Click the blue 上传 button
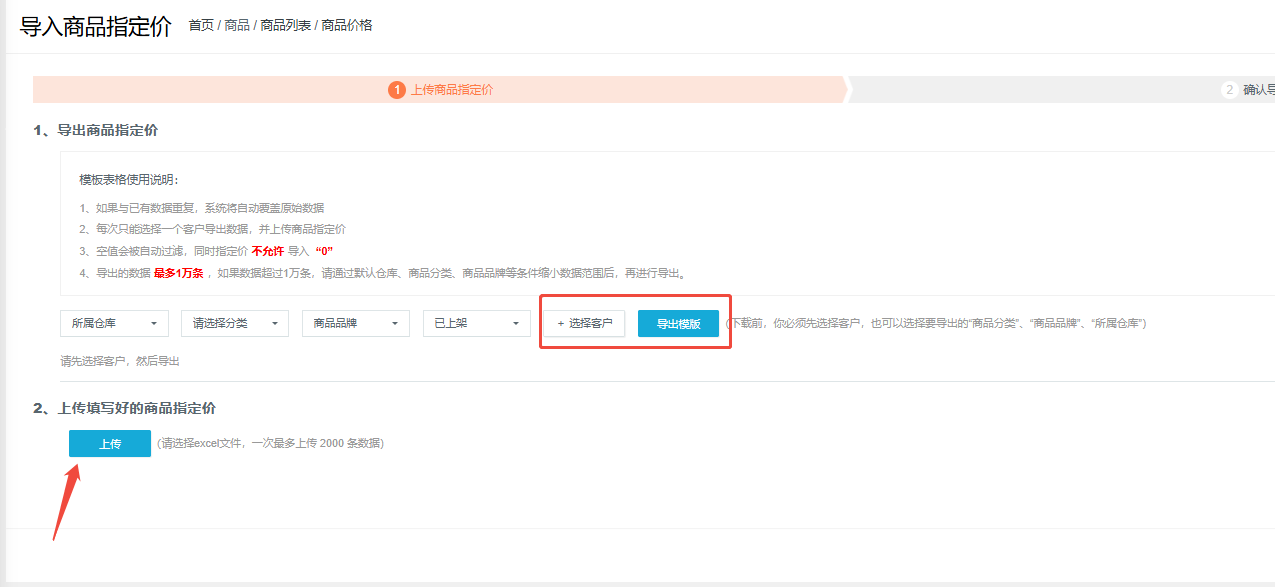The image size is (1275, 587). (110, 443)
